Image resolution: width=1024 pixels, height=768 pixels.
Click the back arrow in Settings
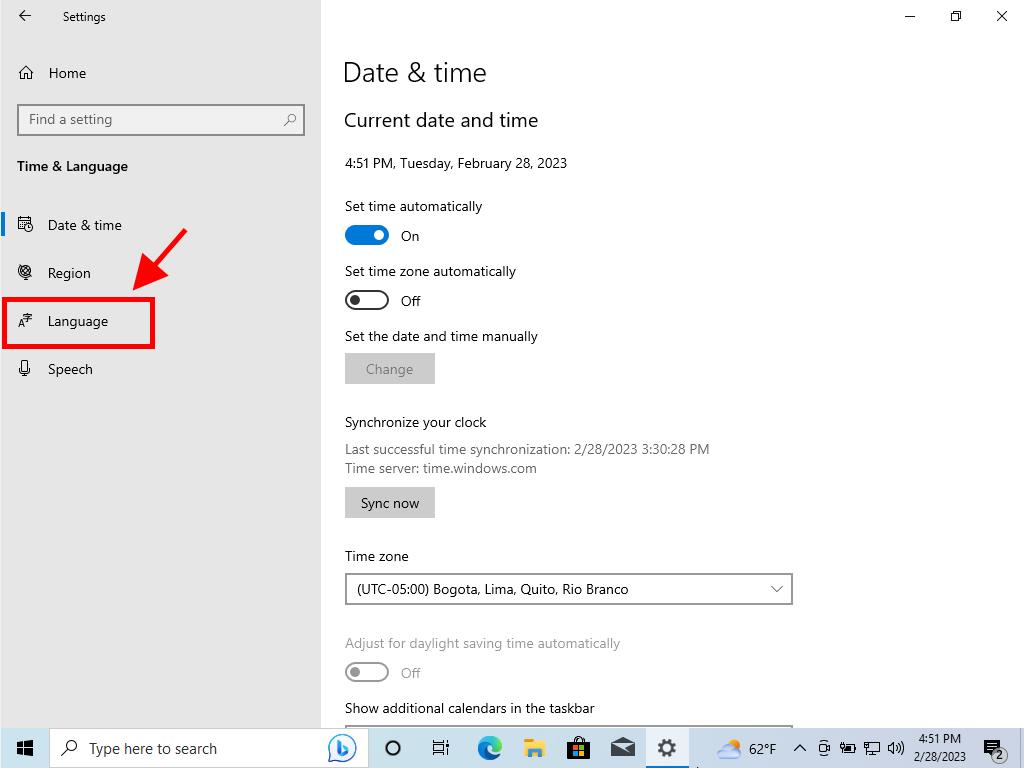point(25,16)
